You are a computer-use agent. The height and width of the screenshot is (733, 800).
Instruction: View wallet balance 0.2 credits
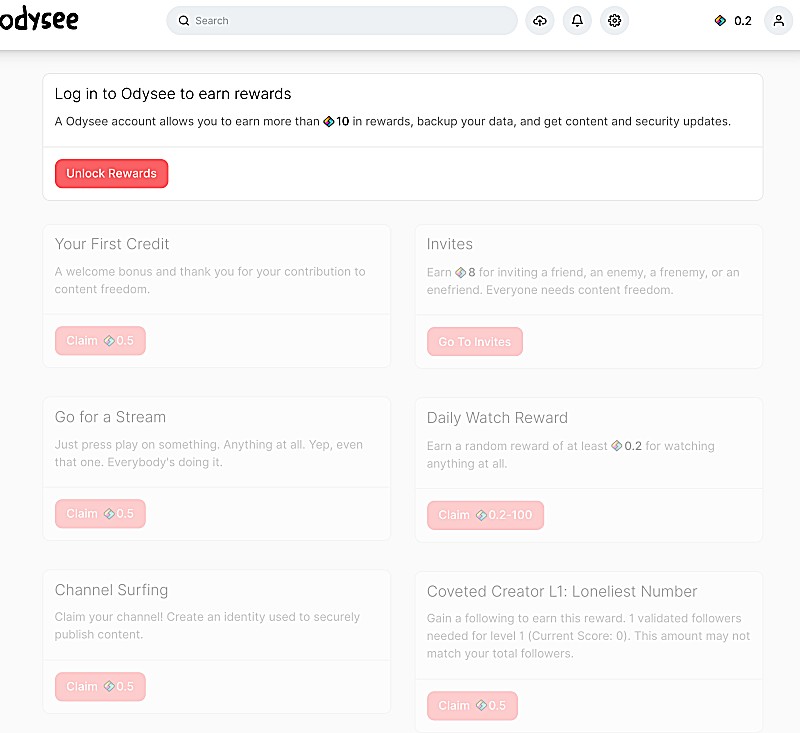tap(733, 20)
